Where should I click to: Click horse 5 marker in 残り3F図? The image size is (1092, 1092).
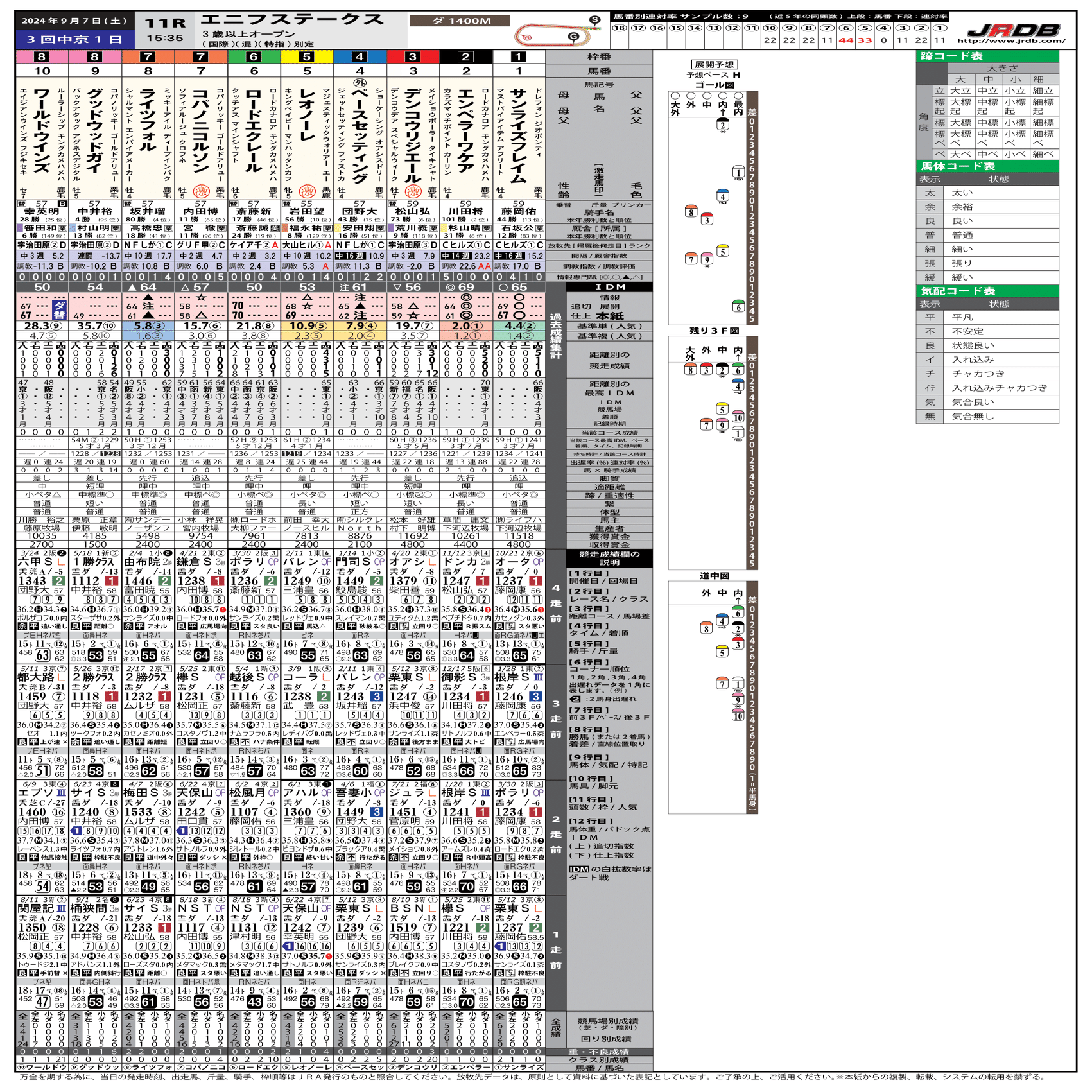(722, 408)
